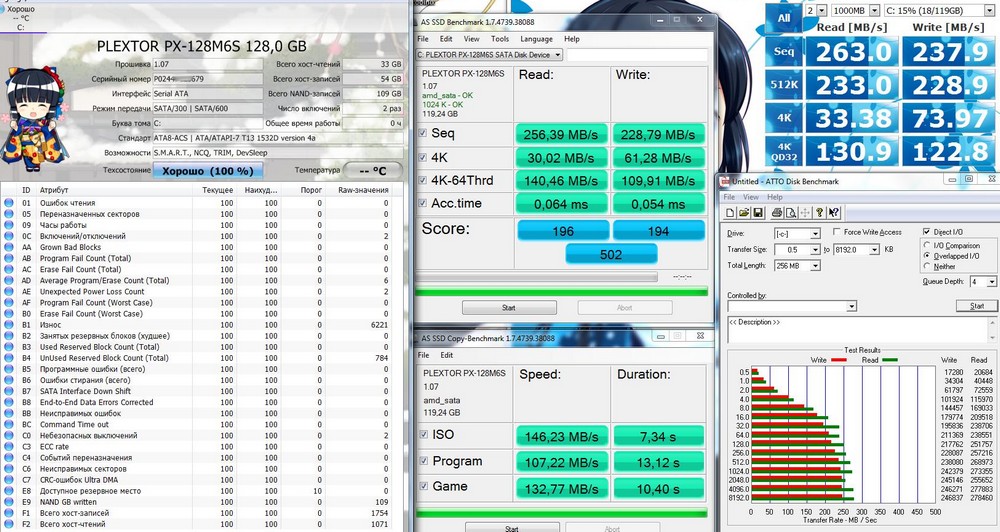Click the green progress bar in Copy-Benchmark
This screenshot has height=532, width=1000.
click(561, 513)
